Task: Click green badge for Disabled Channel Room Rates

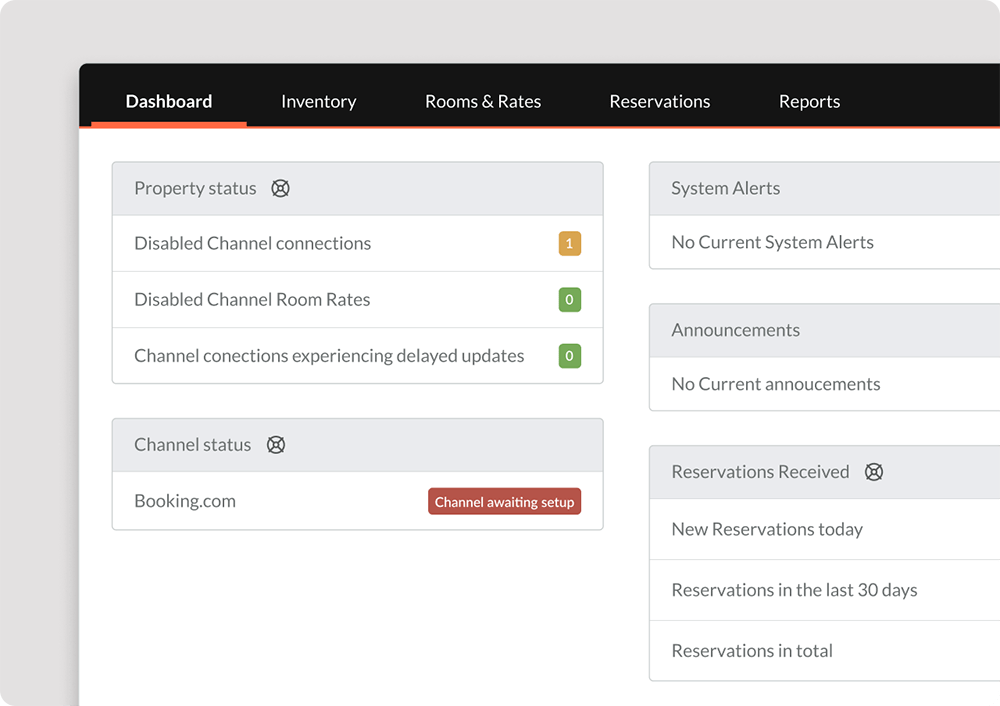Action: (569, 299)
